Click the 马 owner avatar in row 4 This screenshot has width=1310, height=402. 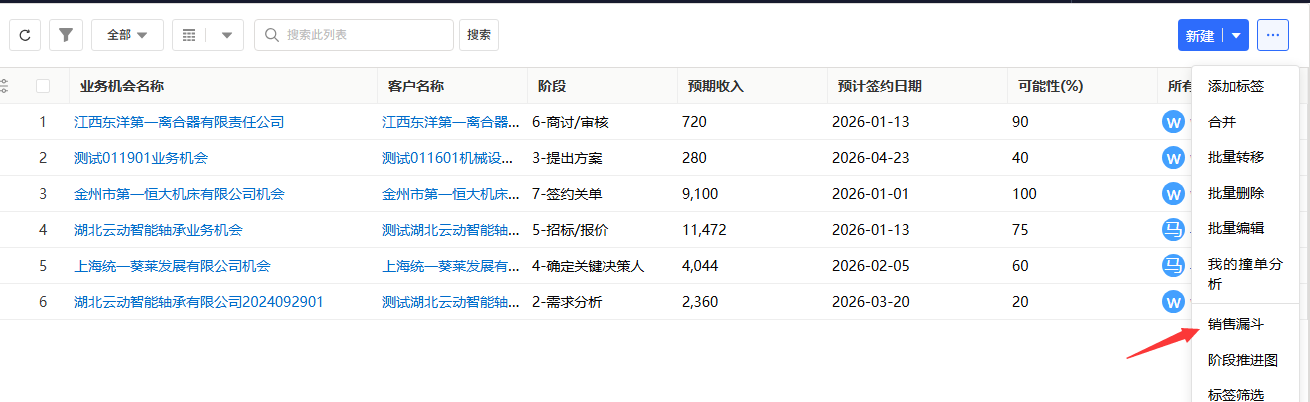pos(1172,230)
